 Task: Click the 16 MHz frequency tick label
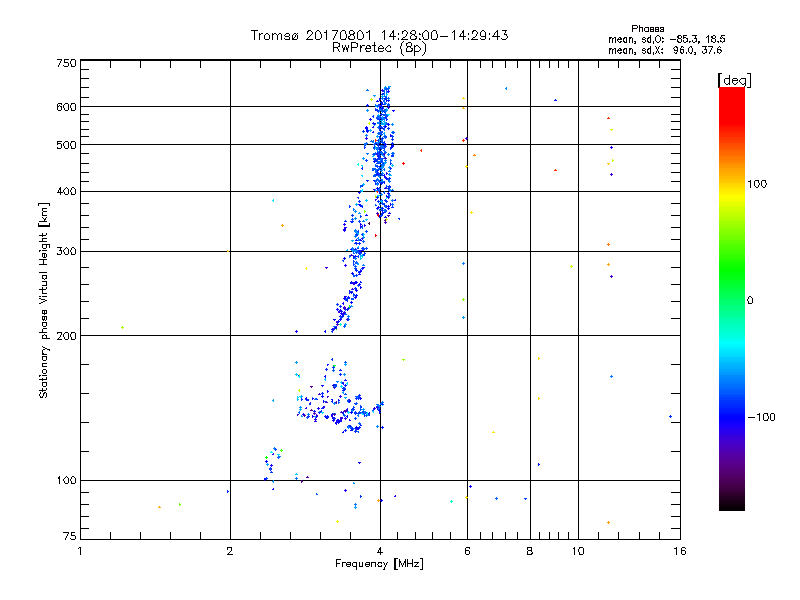coord(680,551)
